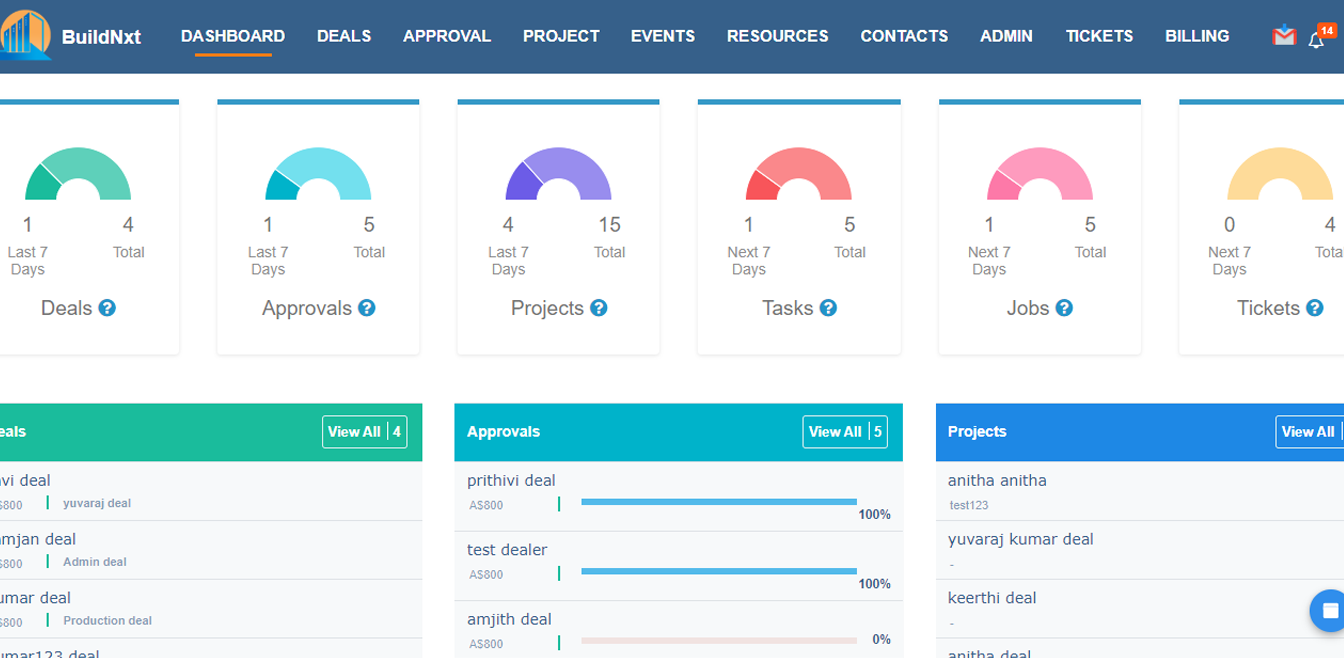Click the Tickets gauge chart

(1280, 174)
